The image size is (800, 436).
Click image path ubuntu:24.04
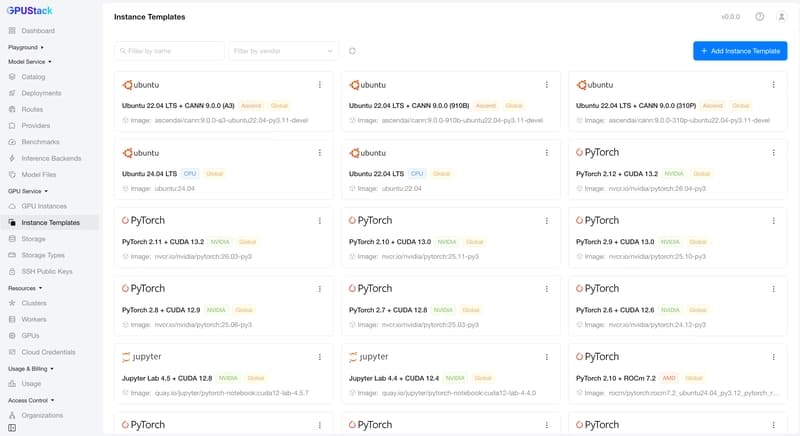tap(174, 189)
